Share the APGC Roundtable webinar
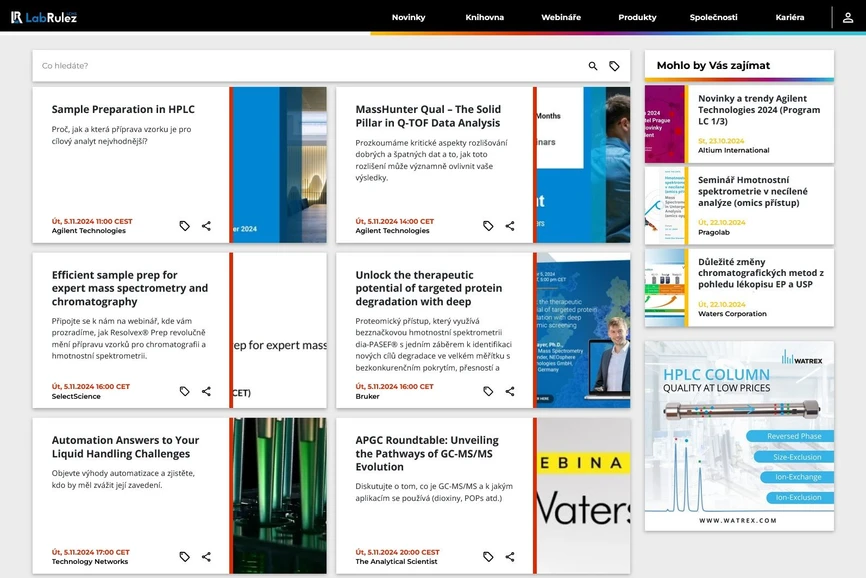This screenshot has height=578, width=866. pos(510,556)
